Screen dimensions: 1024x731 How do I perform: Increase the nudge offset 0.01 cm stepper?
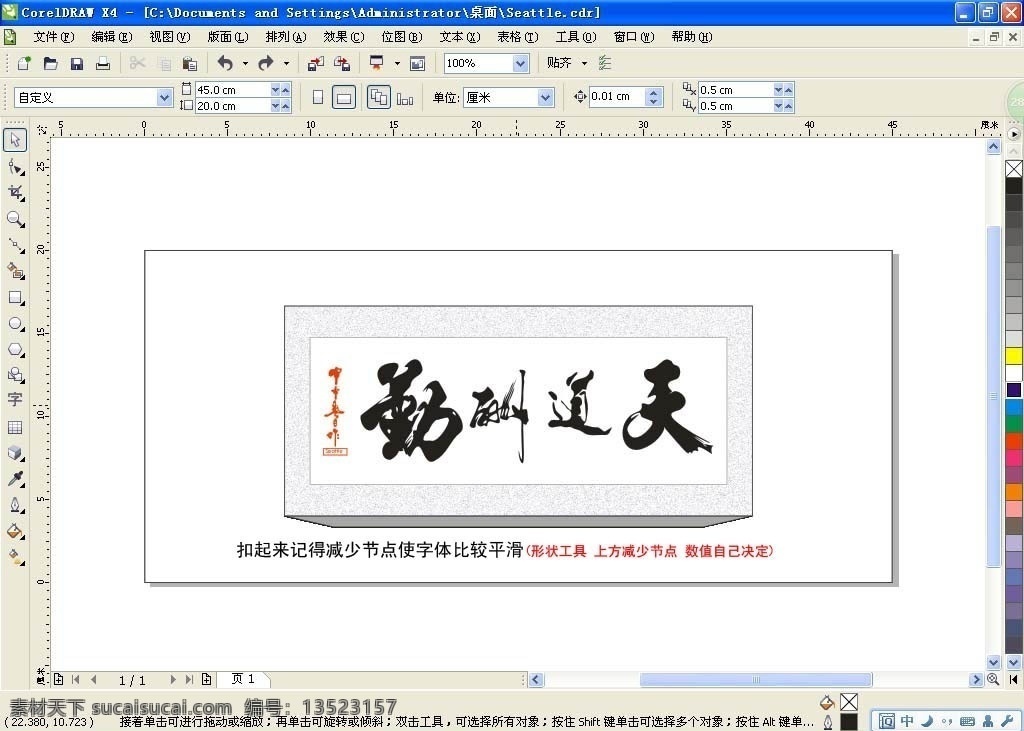point(654,92)
